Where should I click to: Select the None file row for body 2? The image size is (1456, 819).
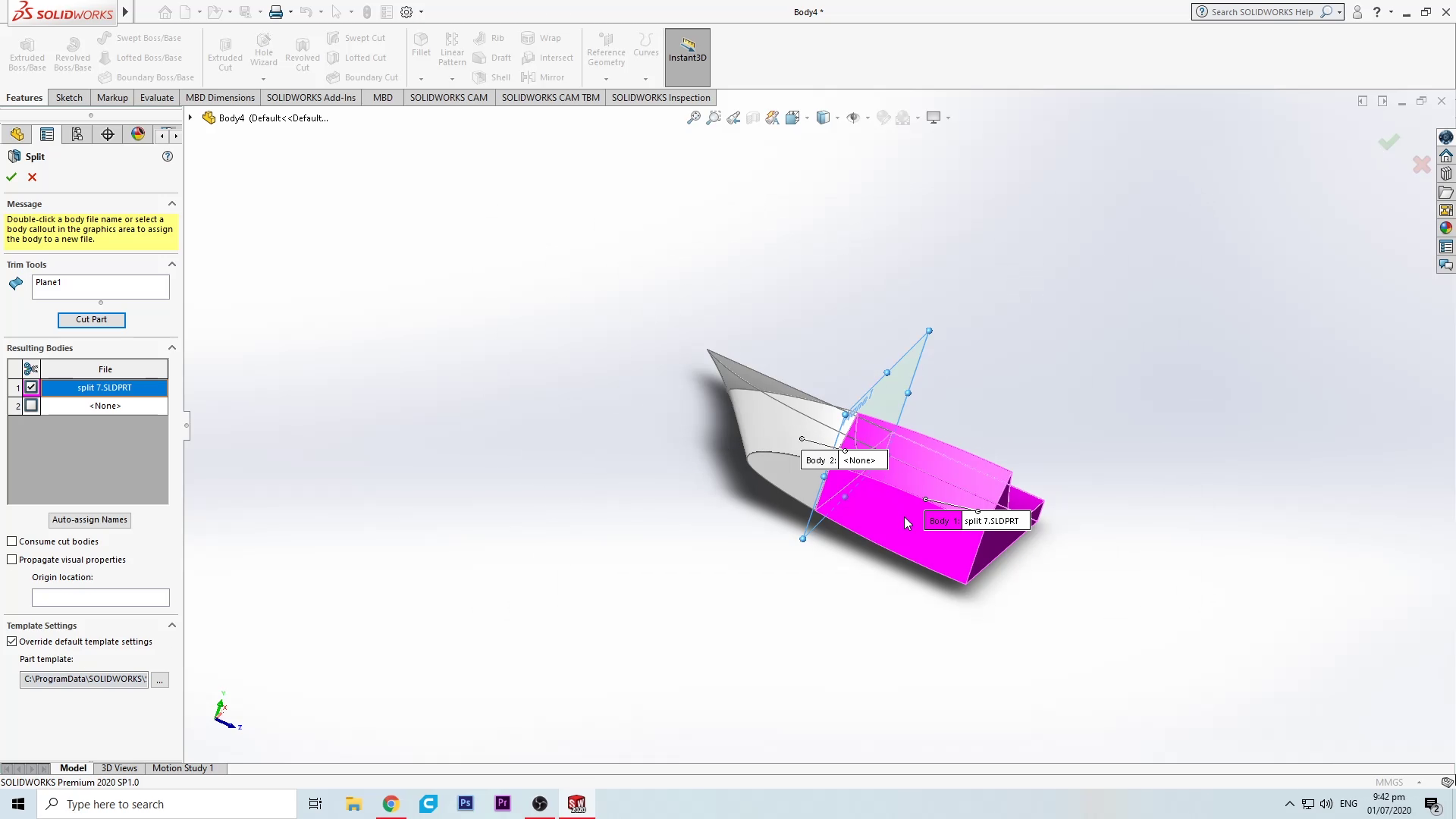[105, 406]
